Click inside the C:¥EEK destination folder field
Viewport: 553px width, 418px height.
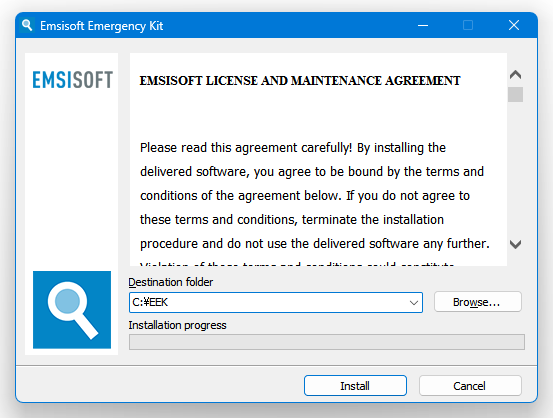[268, 302]
